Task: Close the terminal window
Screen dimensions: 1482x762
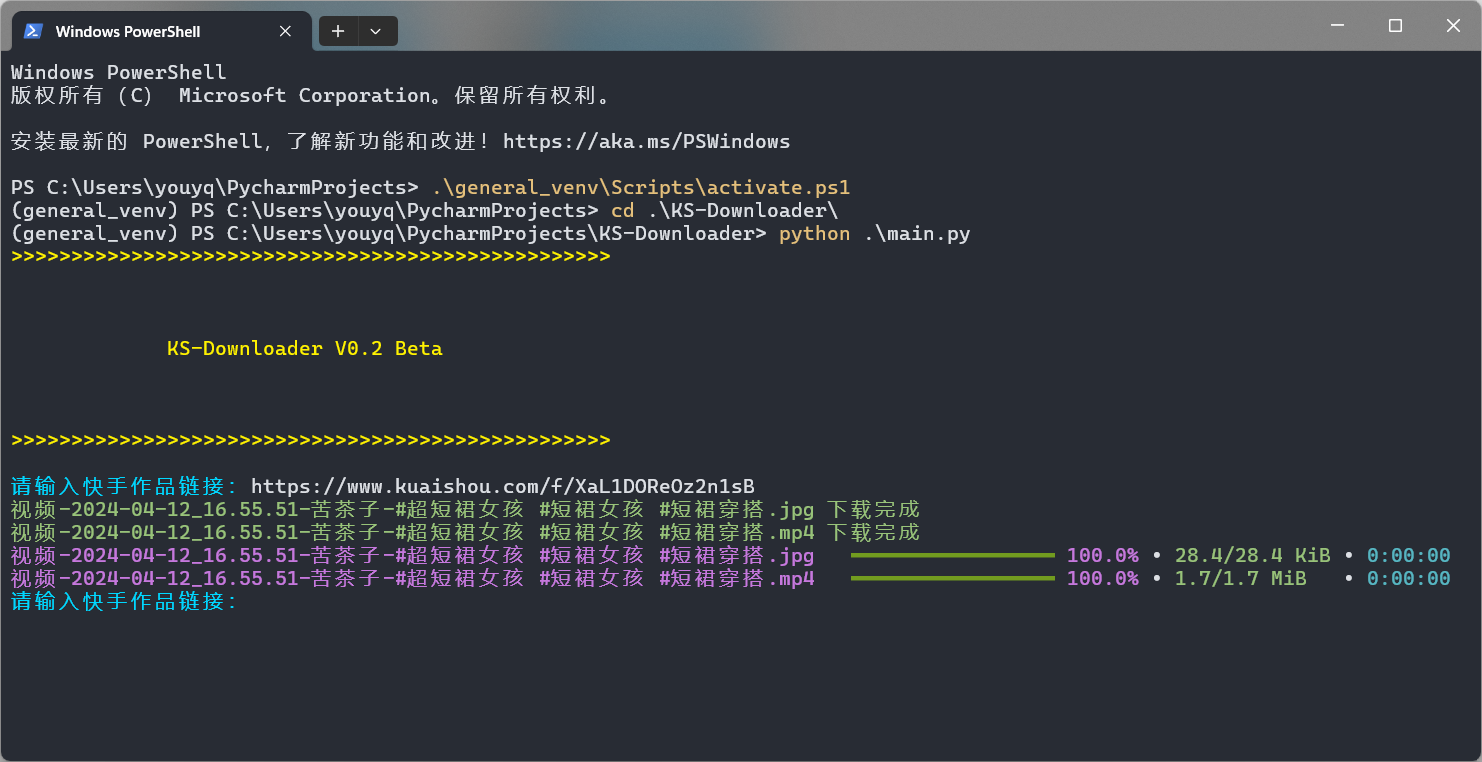Action: point(1453,26)
